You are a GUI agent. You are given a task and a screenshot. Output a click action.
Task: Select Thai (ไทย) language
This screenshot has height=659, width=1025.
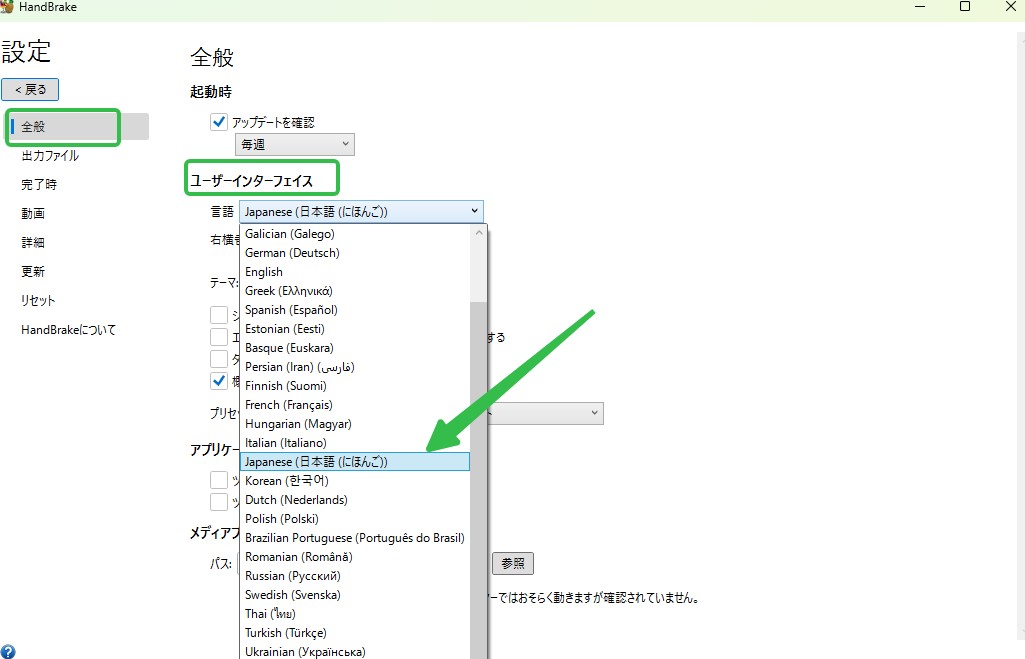click(355, 613)
